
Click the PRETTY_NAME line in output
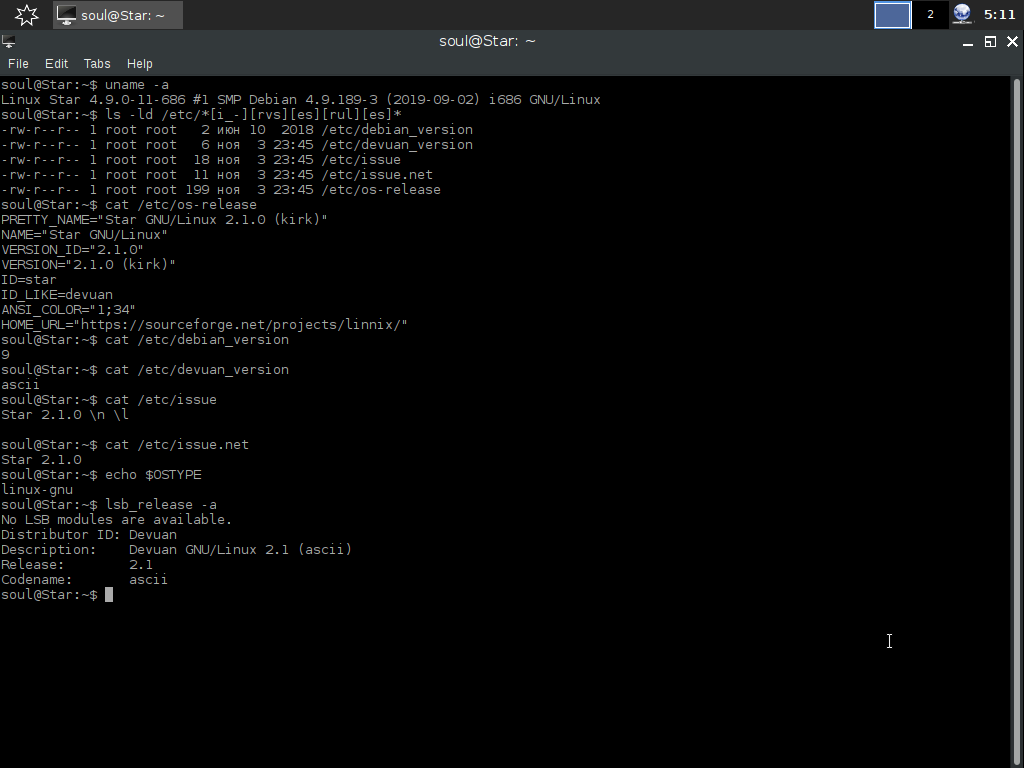(164, 220)
